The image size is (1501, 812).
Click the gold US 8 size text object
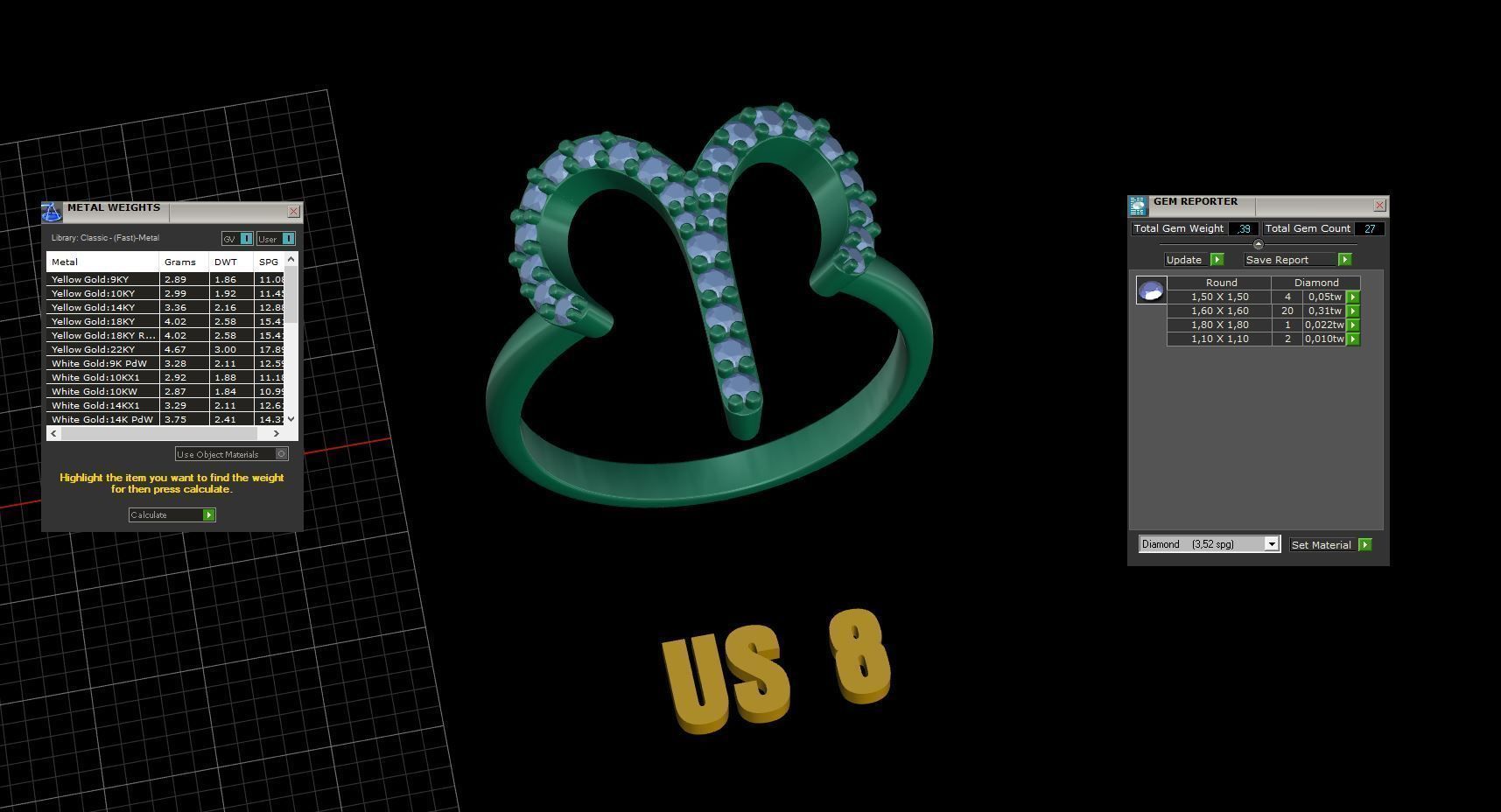[x=776, y=671]
